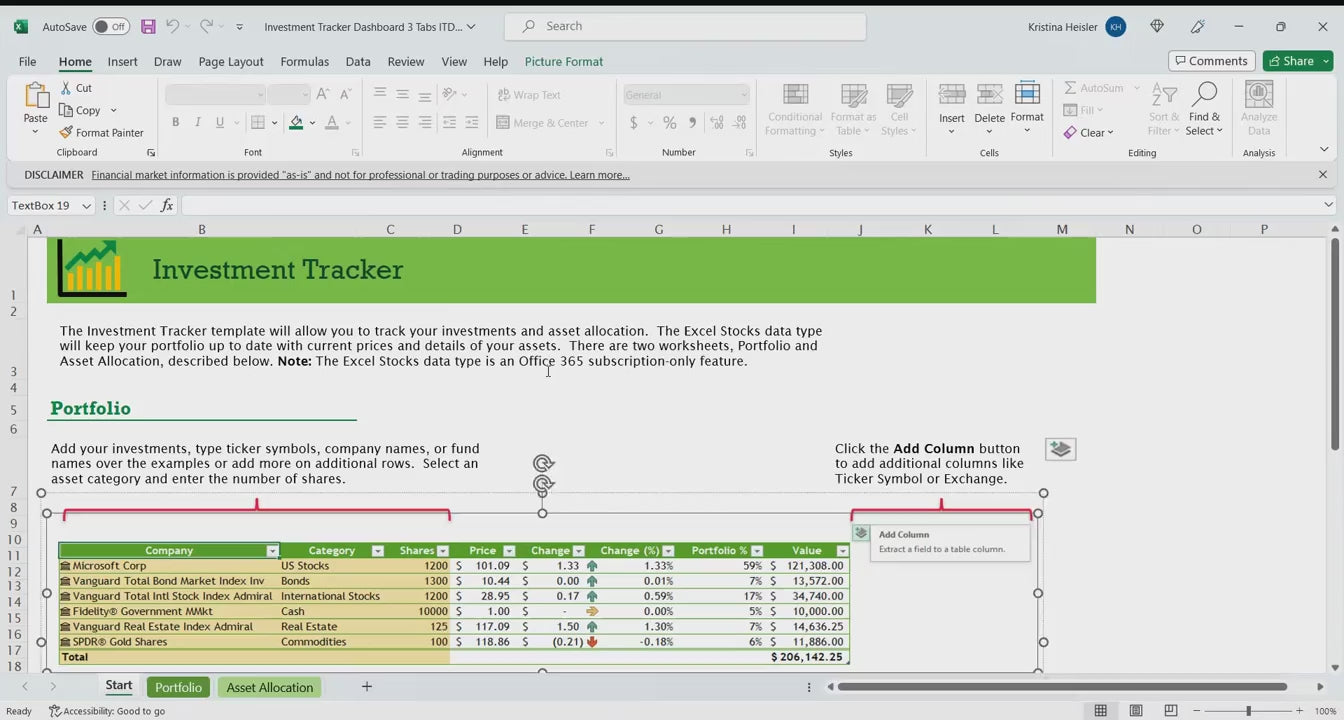The width and height of the screenshot is (1344, 720).
Task: Click the Borders icon
Action: [258, 123]
